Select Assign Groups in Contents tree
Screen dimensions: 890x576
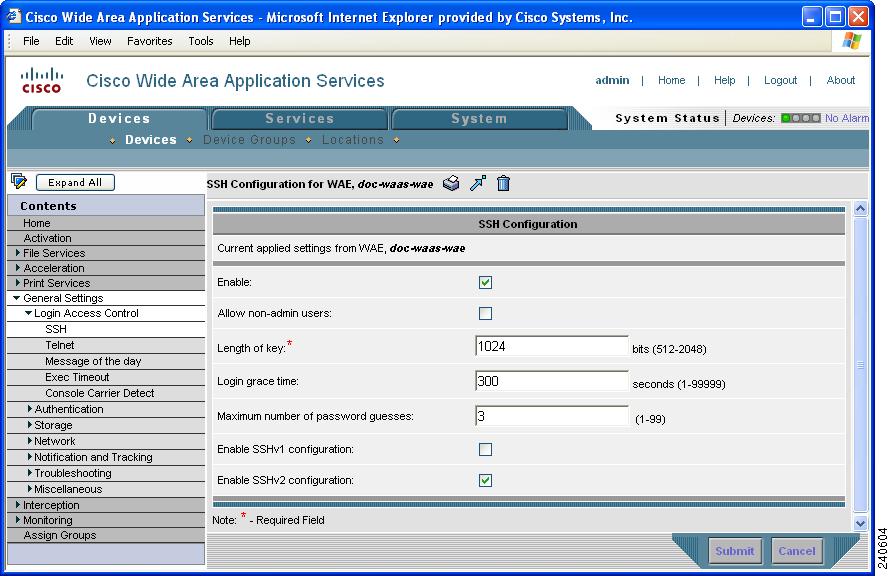(x=60, y=535)
